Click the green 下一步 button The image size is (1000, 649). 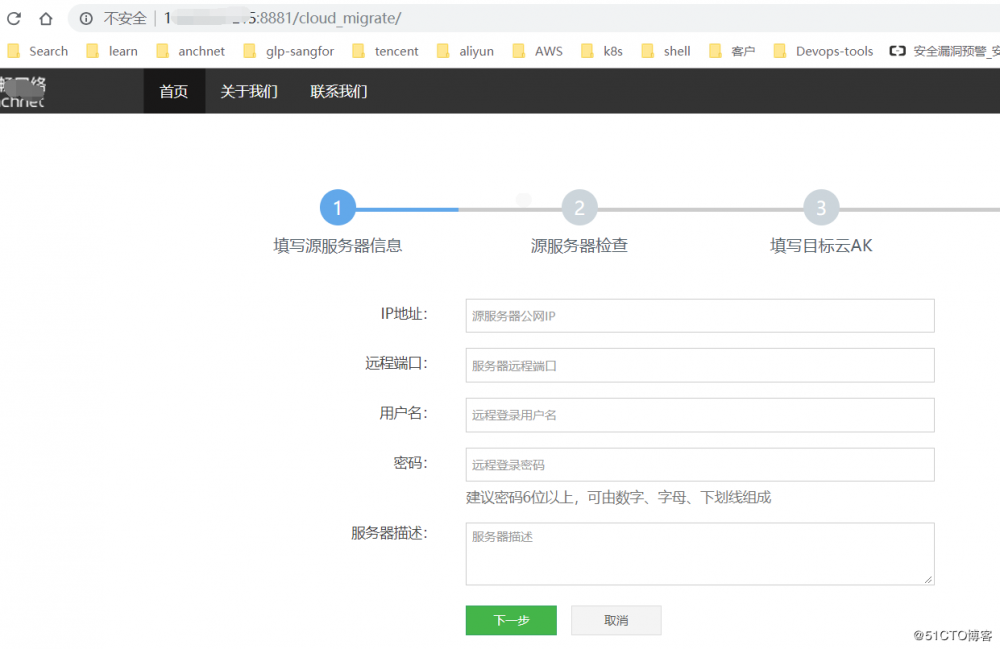(510, 620)
